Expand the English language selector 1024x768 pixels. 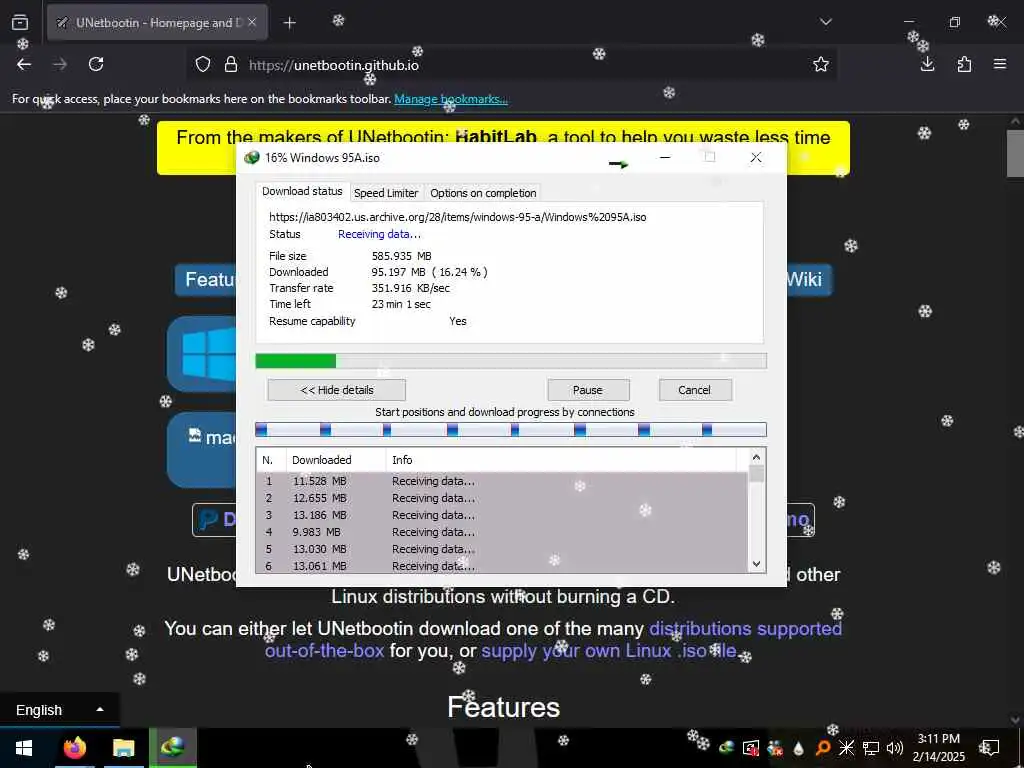click(59, 710)
